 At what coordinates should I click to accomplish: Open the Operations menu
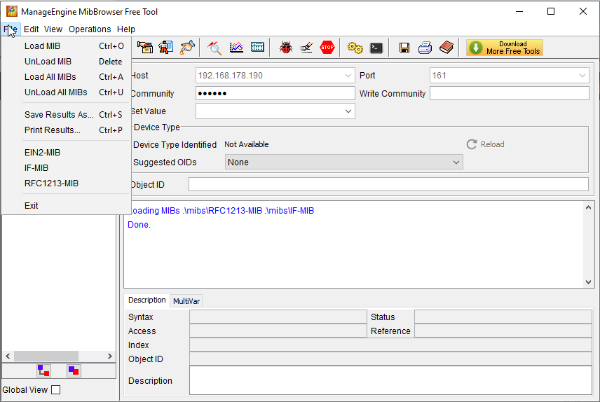coord(90,29)
